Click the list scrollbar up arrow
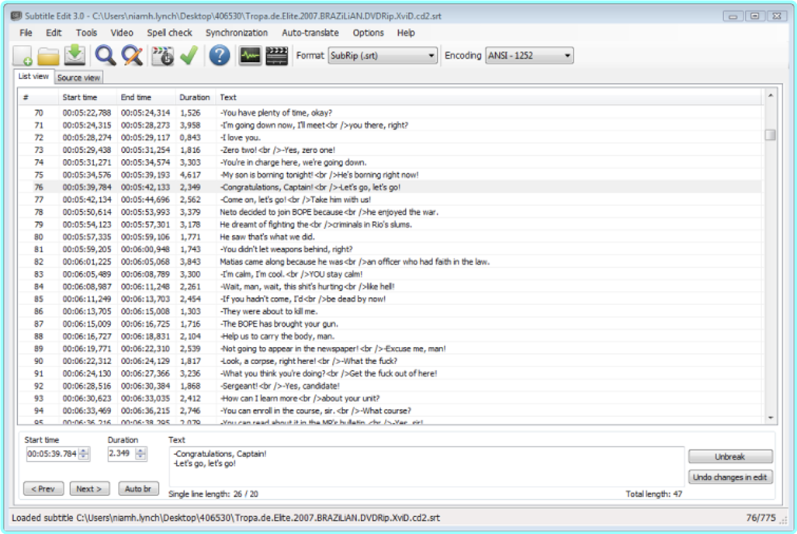The height and width of the screenshot is (534, 797). click(x=770, y=96)
